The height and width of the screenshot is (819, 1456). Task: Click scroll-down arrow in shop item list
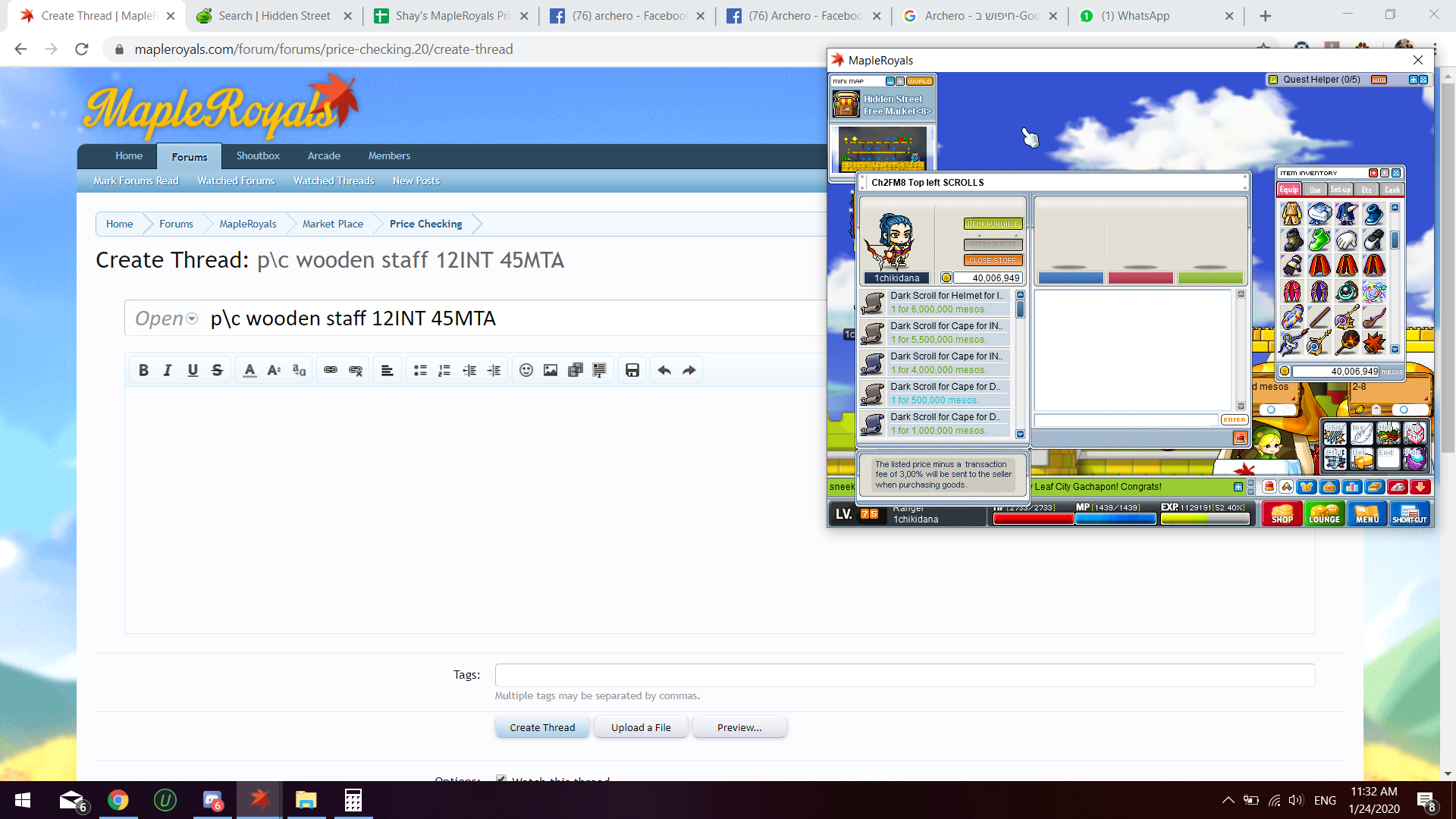(x=1020, y=435)
